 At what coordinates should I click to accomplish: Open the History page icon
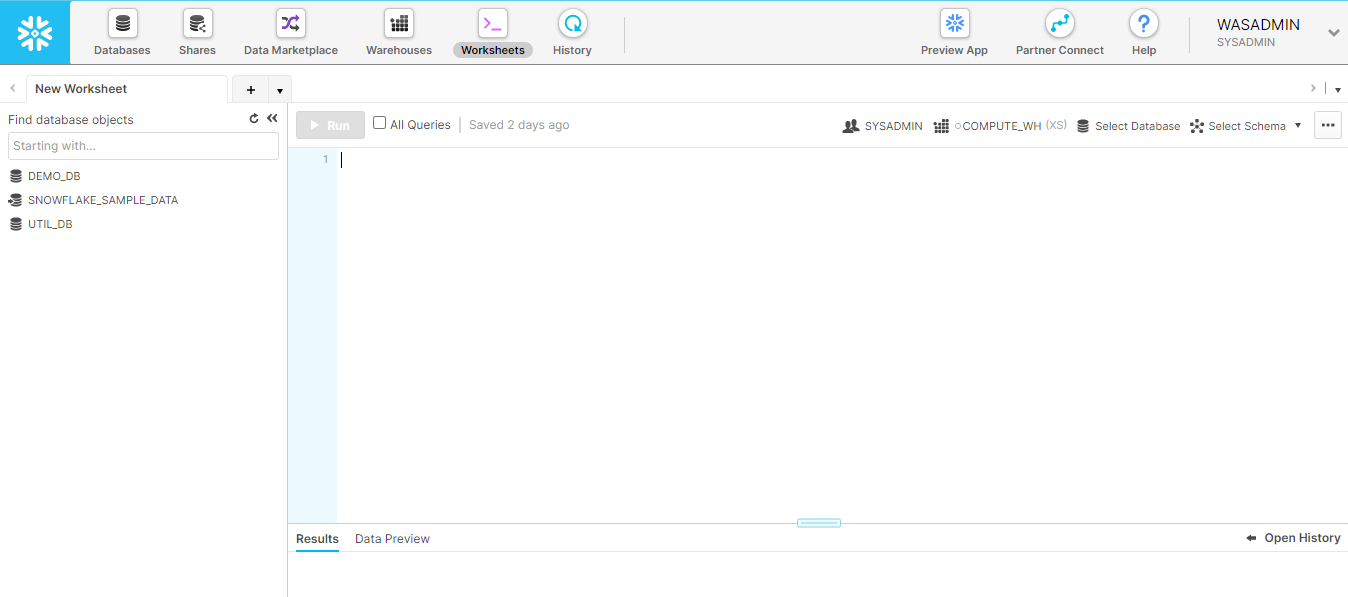coord(572,23)
